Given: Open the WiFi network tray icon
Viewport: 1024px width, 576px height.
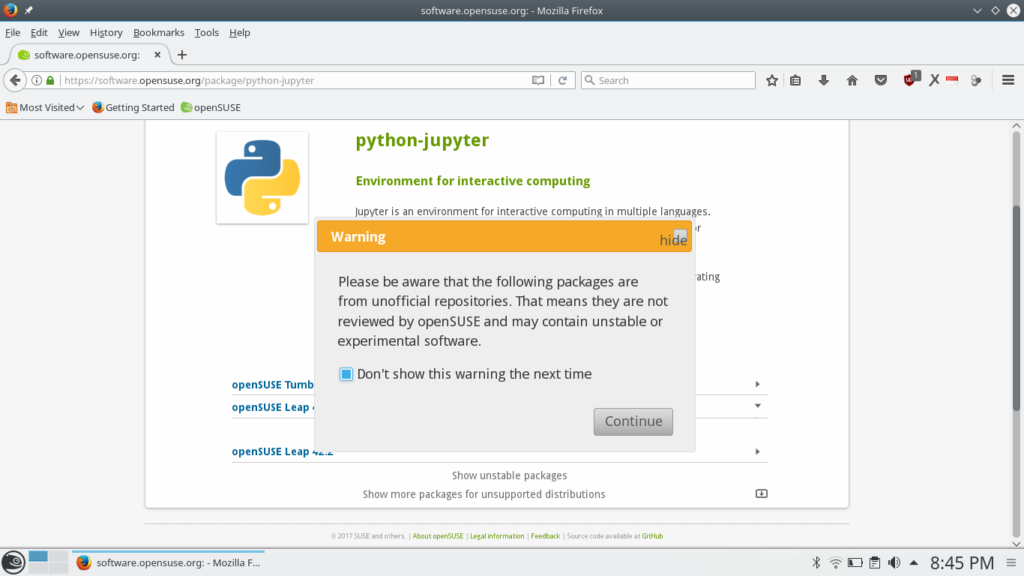Looking at the screenshot, I should click(835, 562).
